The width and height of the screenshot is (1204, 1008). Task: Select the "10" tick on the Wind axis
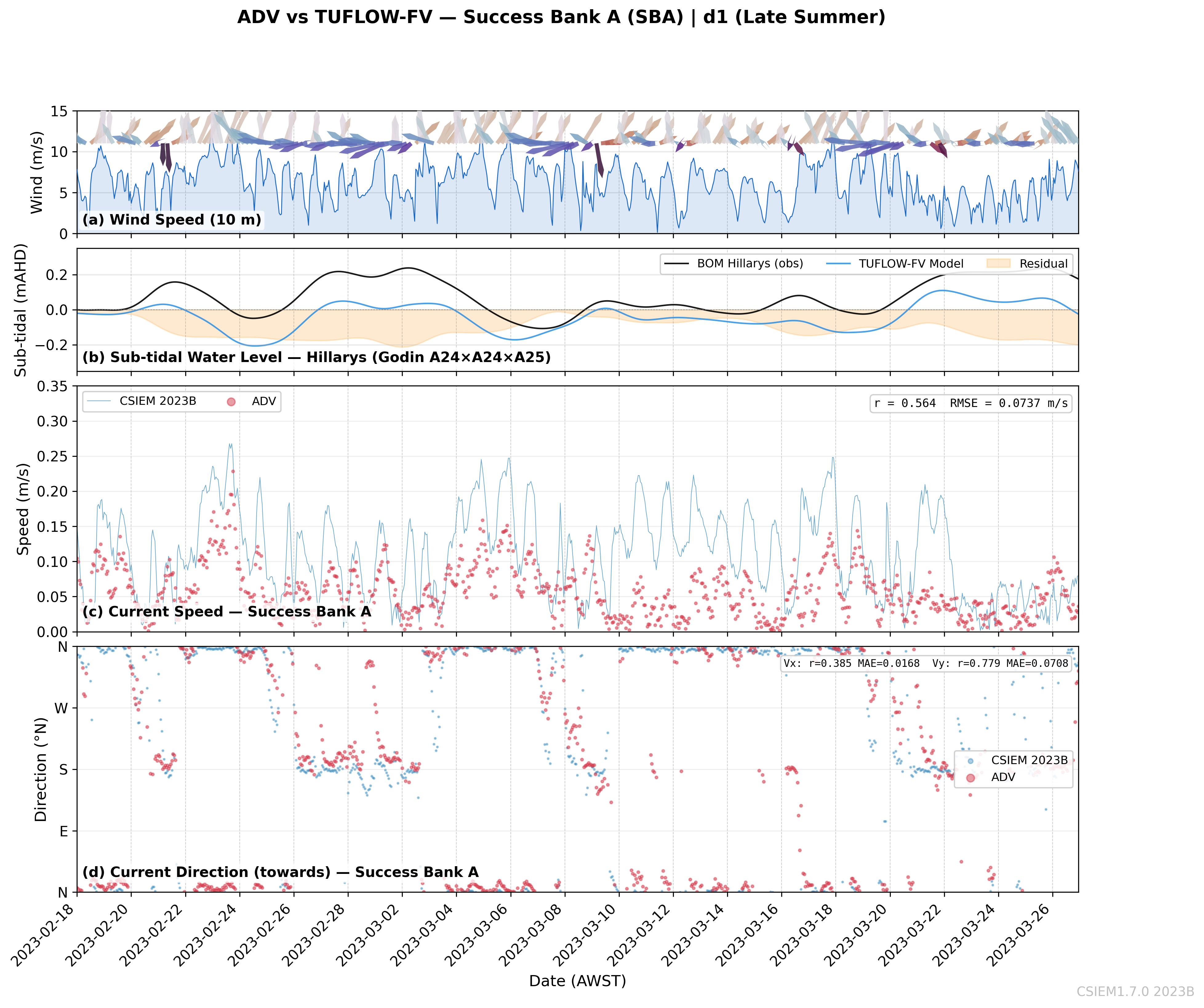(59, 152)
